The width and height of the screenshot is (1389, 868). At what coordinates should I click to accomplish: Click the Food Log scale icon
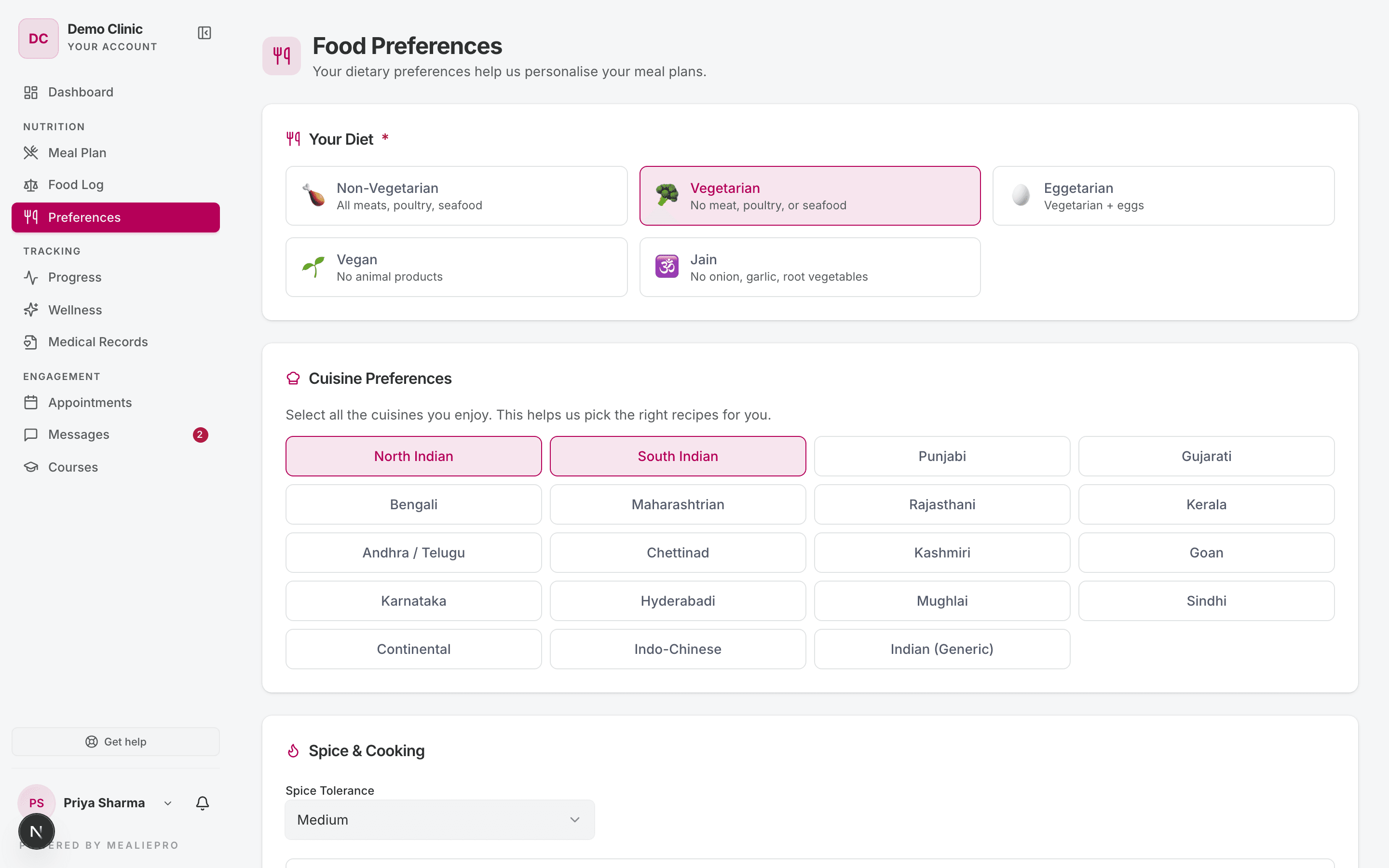(x=31, y=185)
